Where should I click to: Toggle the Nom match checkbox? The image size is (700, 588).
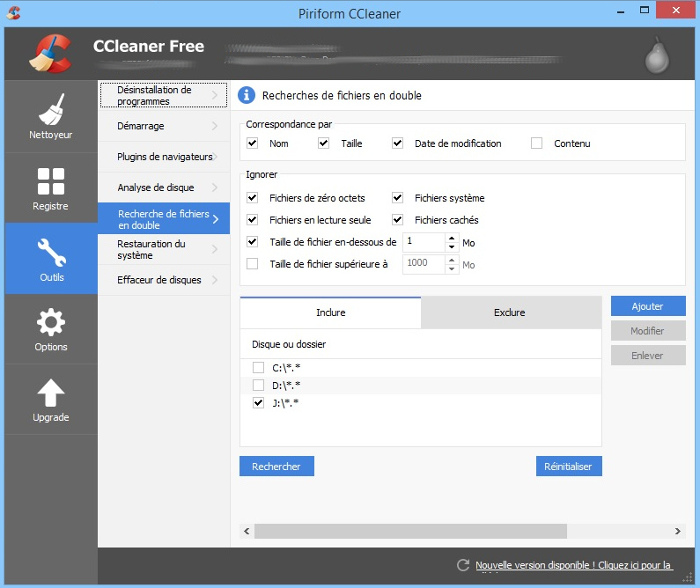(252, 143)
